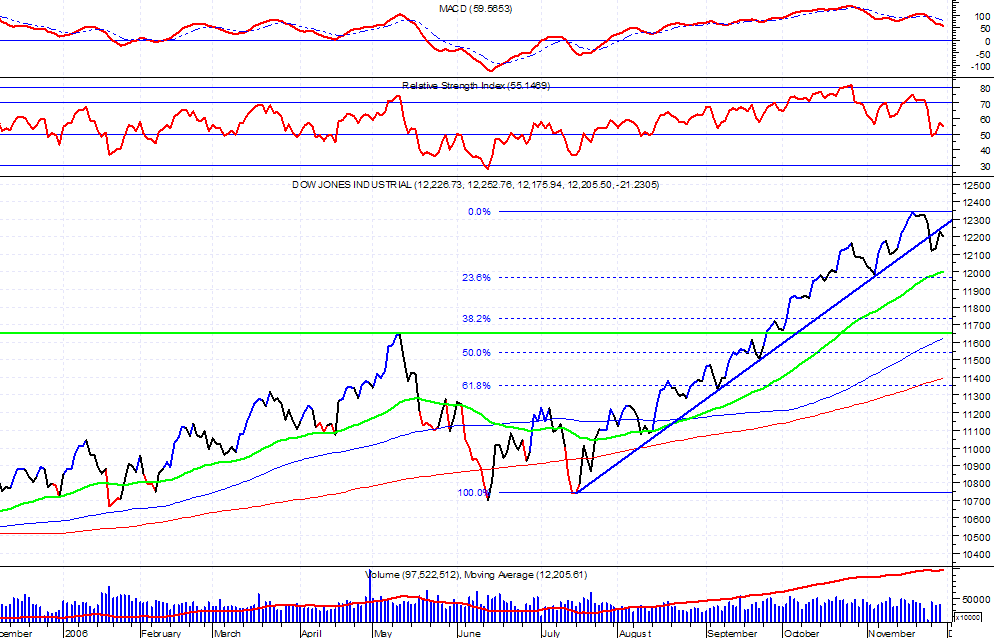Click the June label on time axis

tap(468, 633)
